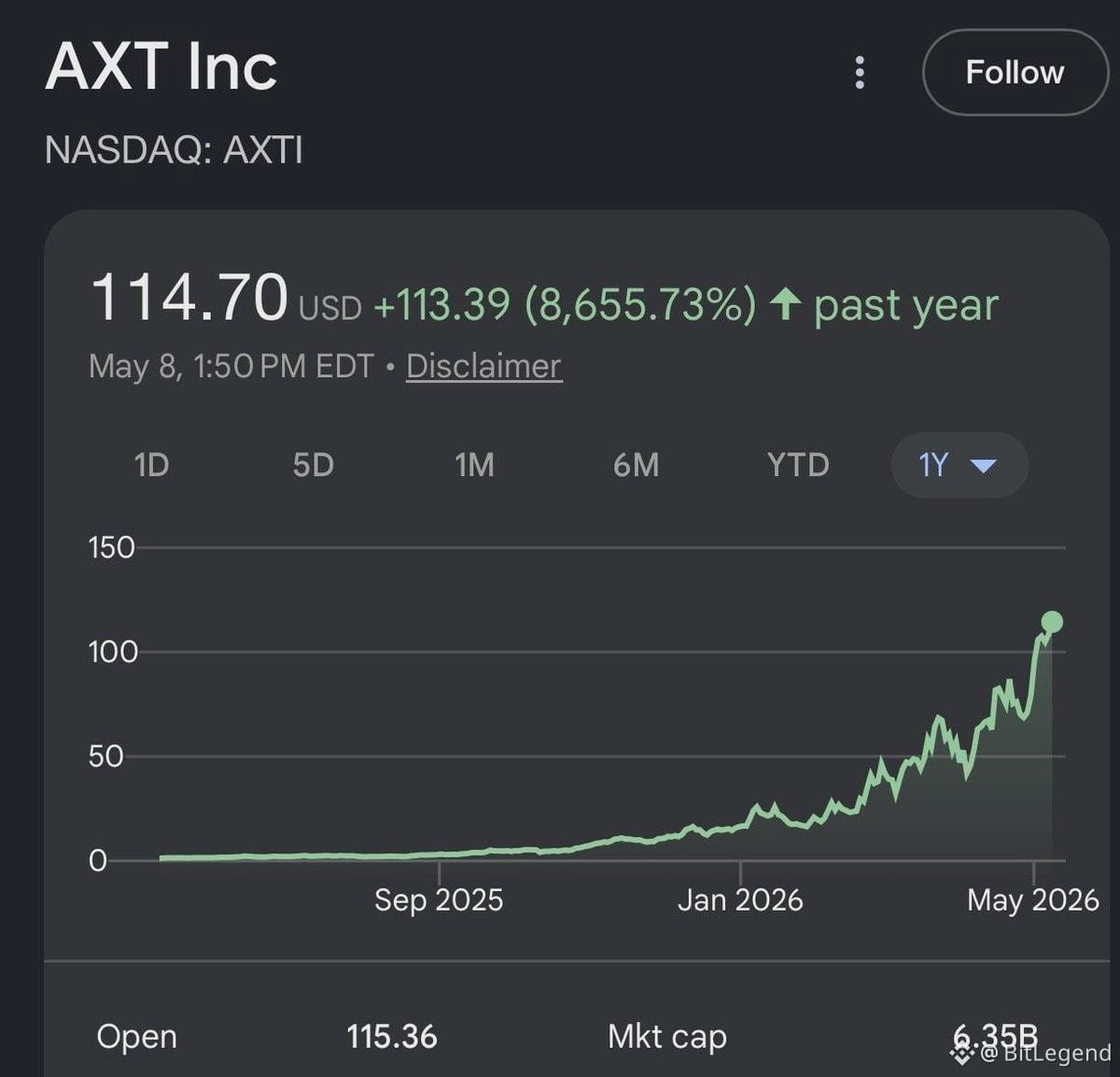The height and width of the screenshot is (1077, 1120).
Task: Click the AXT Inc company title
Action: coord(161,66)
